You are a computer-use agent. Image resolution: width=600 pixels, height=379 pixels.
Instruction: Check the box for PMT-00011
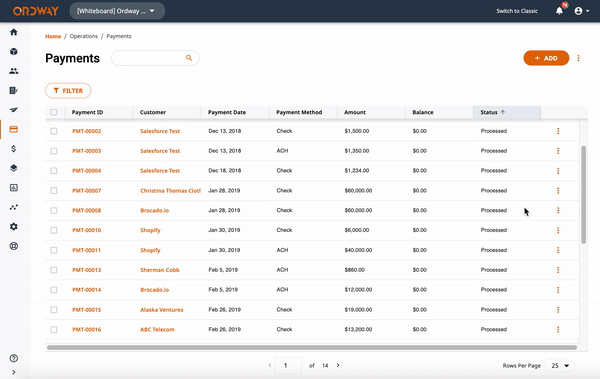click(54, 250)
